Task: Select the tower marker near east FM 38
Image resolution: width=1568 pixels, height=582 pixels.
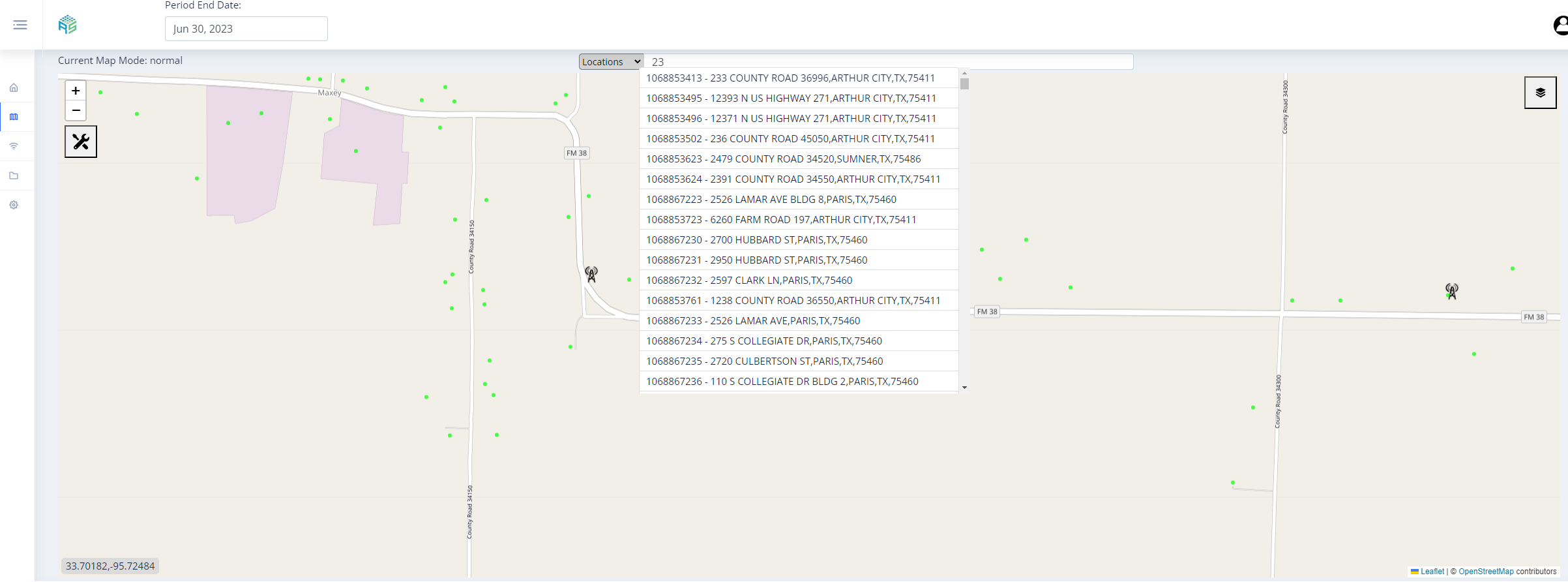Action: tap(1452, 291)
